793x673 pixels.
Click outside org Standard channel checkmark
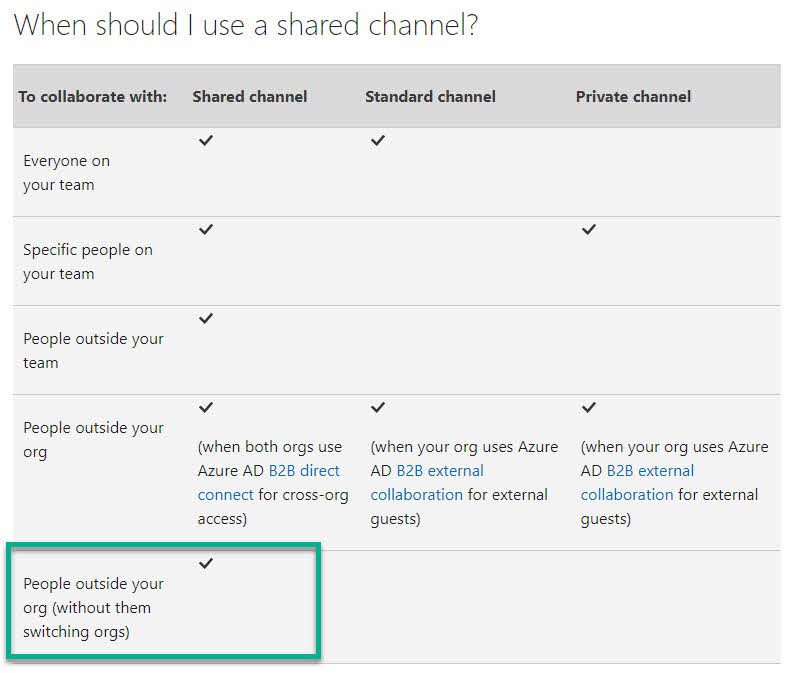click(378, 408)
